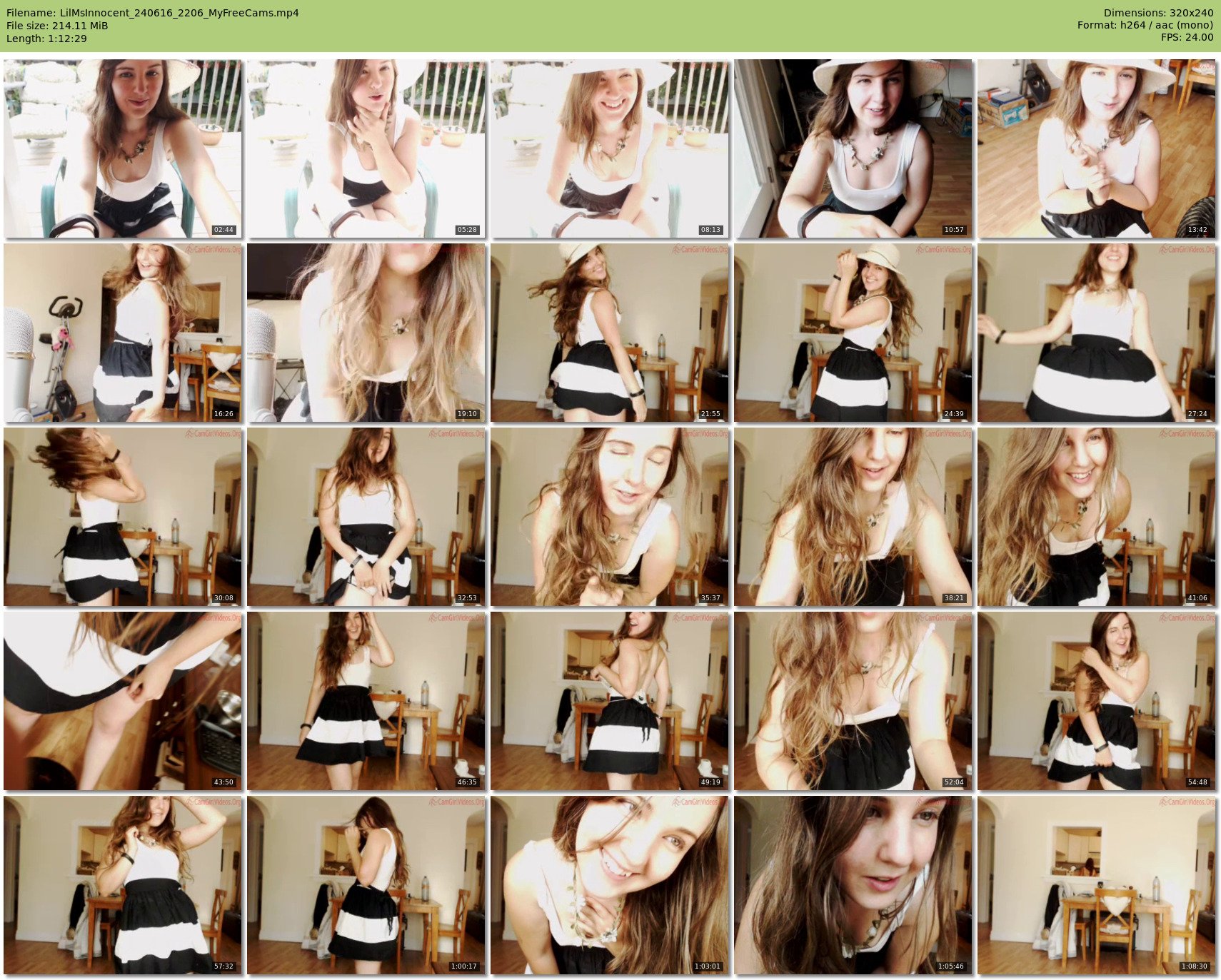Click the frame timestamped 46:35
The height and width of the screenshot is (980, 1221).
tap(366, 701)
